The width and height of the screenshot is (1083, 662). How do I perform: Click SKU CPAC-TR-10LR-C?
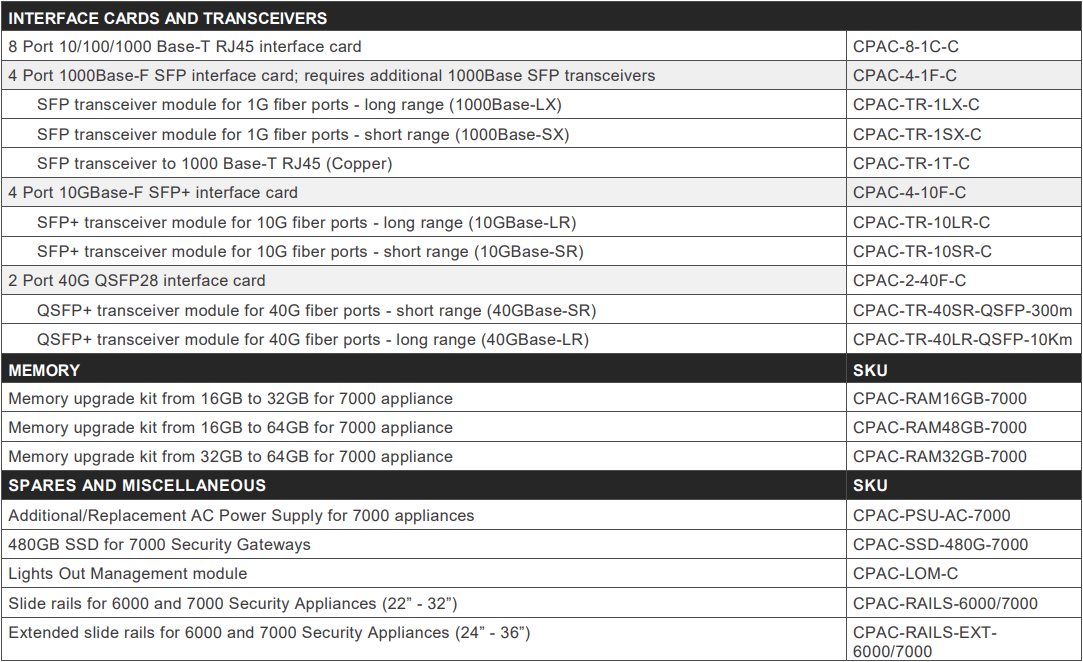click(x=921, y=223)
